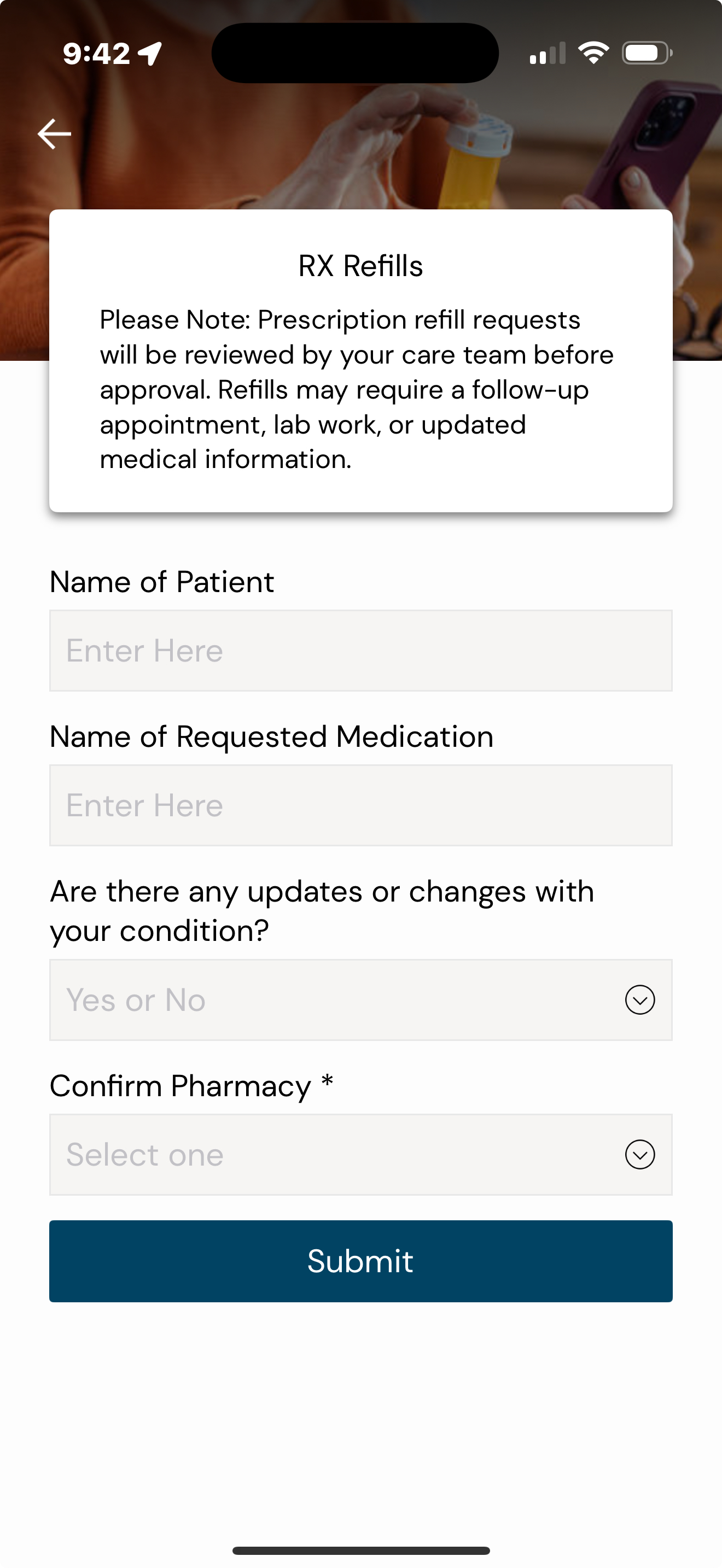Click the chevron icon in Yes or No field
The image size is (722, 1568).
(639, 999)
